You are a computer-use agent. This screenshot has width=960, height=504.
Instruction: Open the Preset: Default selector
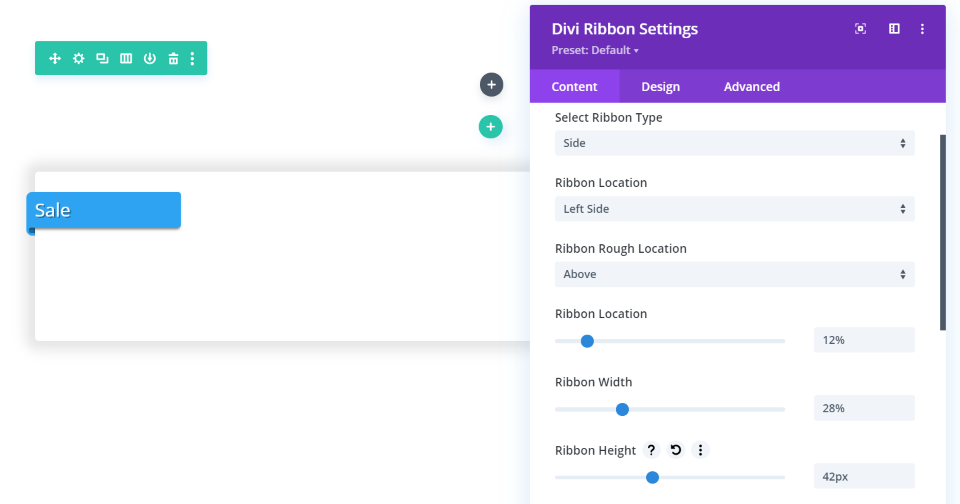[x=595, y=50]
